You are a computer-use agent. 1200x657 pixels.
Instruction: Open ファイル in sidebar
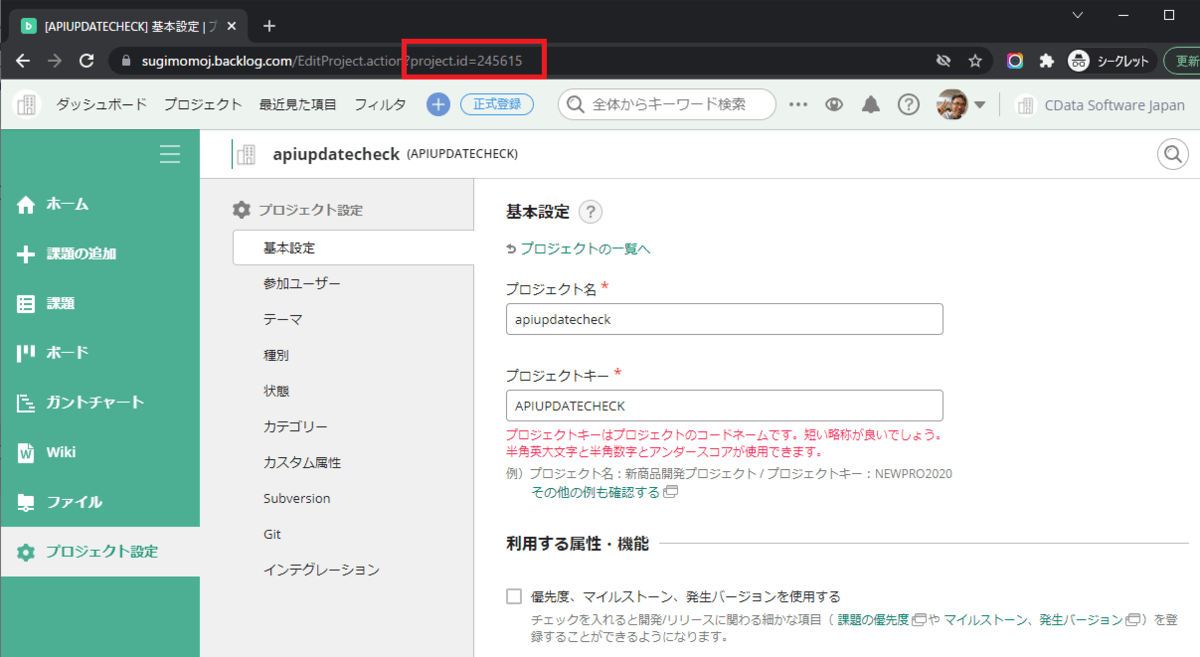point(100,502)
